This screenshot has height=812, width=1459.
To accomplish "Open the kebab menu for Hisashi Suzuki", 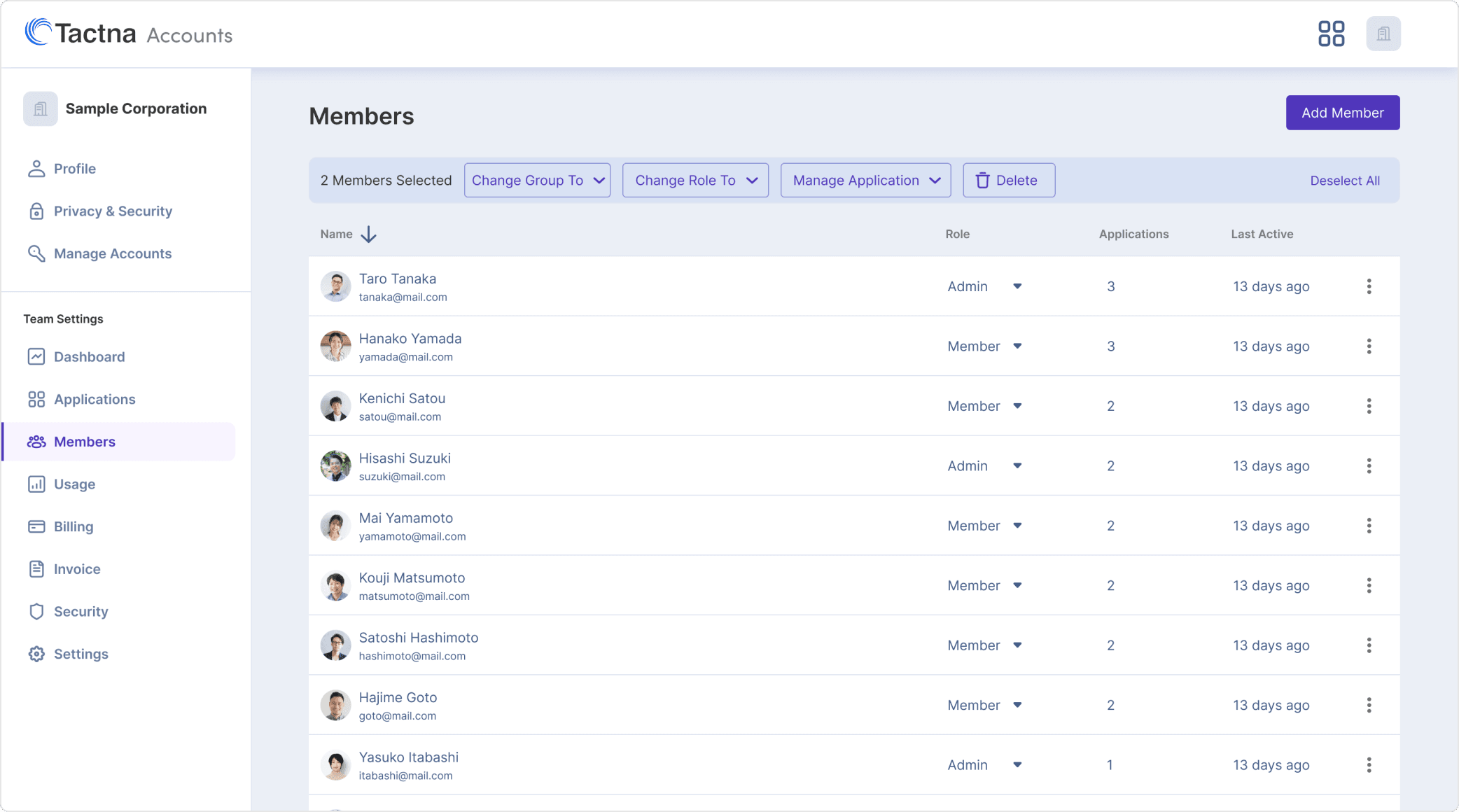I will [1369, 465].
